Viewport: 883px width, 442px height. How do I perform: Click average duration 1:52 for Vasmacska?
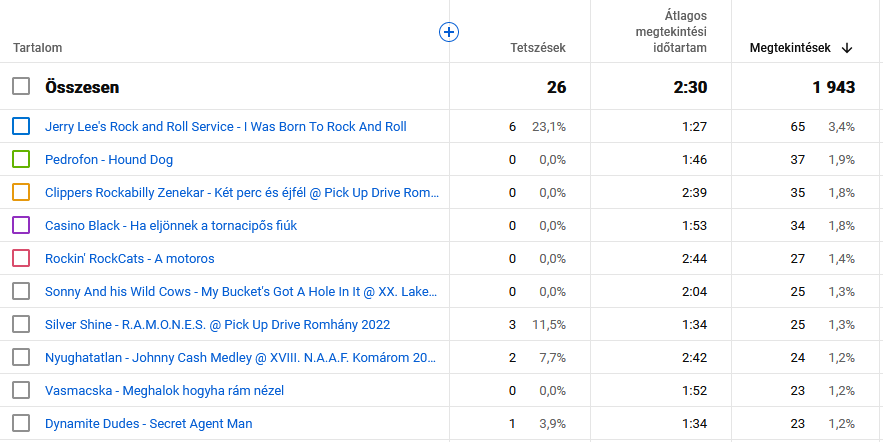pyautogui.click(x=694, y=390)
